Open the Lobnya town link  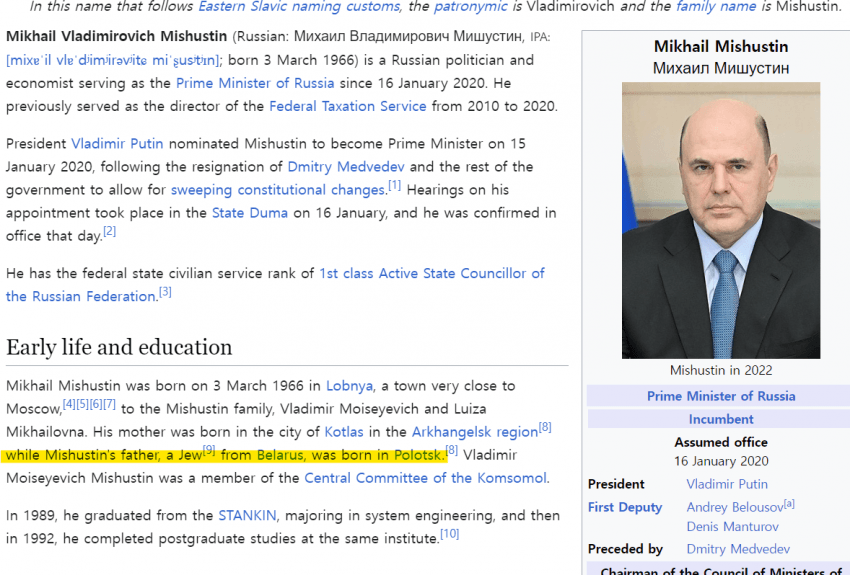coord(350,386)
